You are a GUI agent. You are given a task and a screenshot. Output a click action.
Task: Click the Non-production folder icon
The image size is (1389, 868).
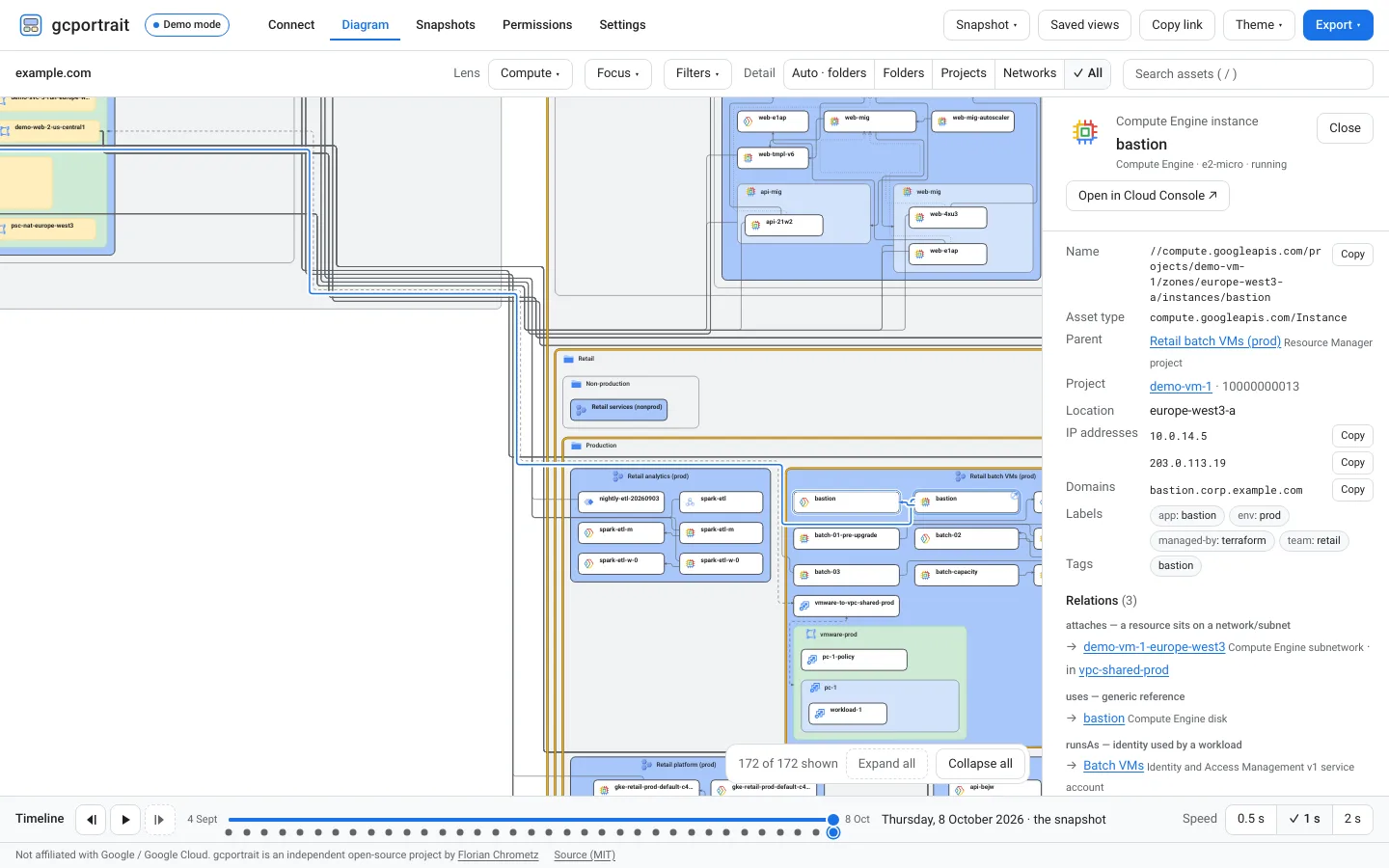[577, 384]
